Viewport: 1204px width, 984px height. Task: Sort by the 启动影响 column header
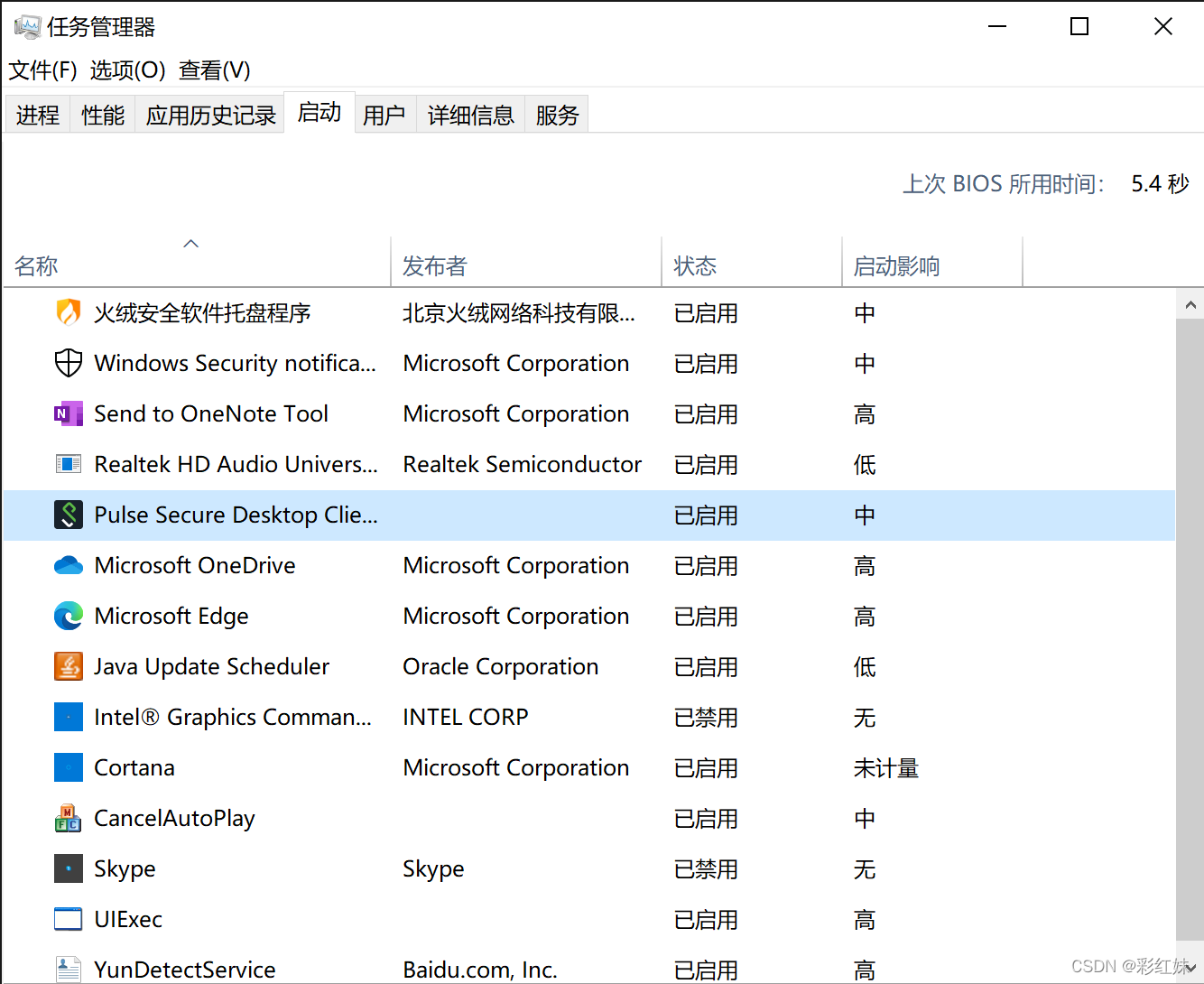coord(932,262)
